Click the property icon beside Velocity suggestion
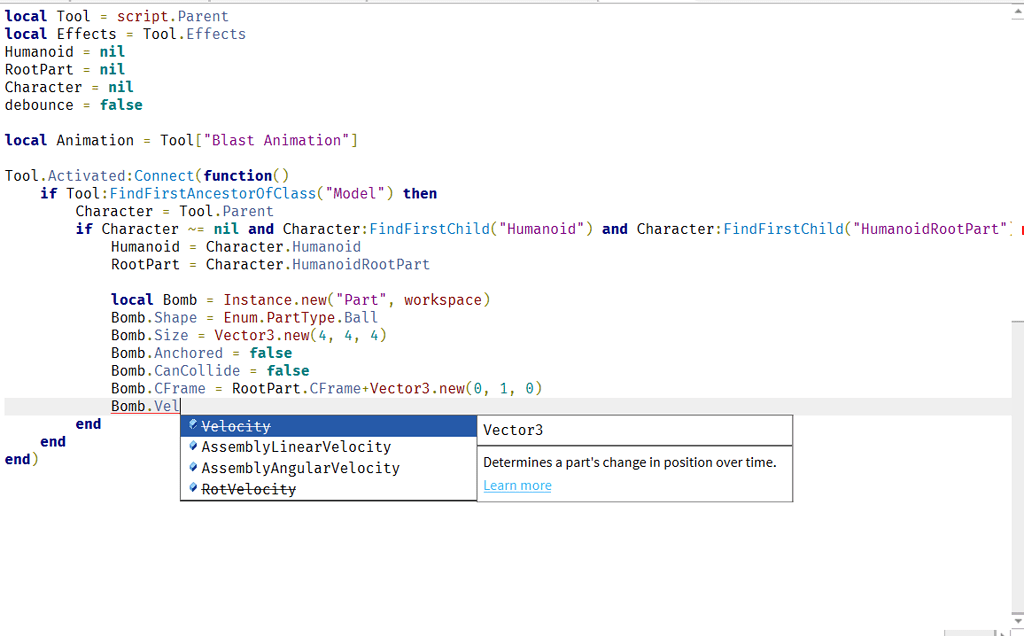 pos(193,426)
